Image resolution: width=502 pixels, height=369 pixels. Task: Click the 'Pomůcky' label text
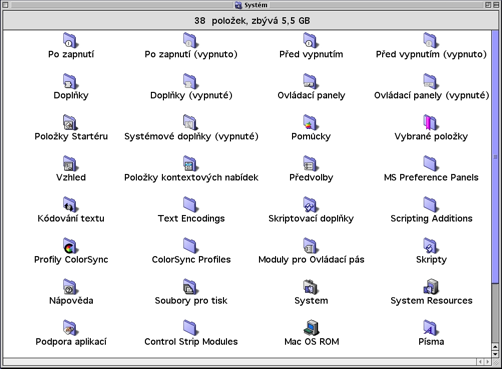[311, 136]
